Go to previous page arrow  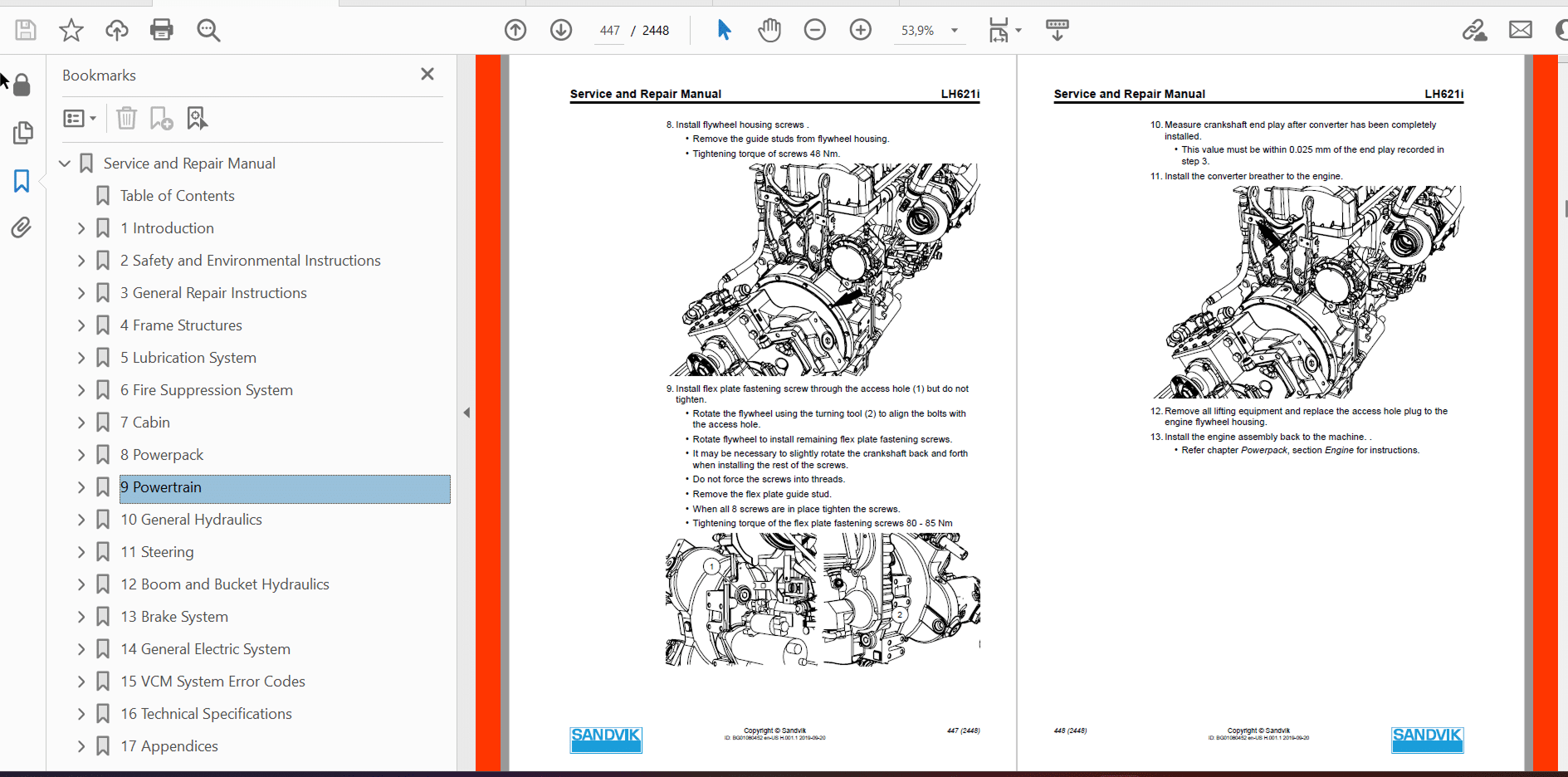tap(515, 31)
